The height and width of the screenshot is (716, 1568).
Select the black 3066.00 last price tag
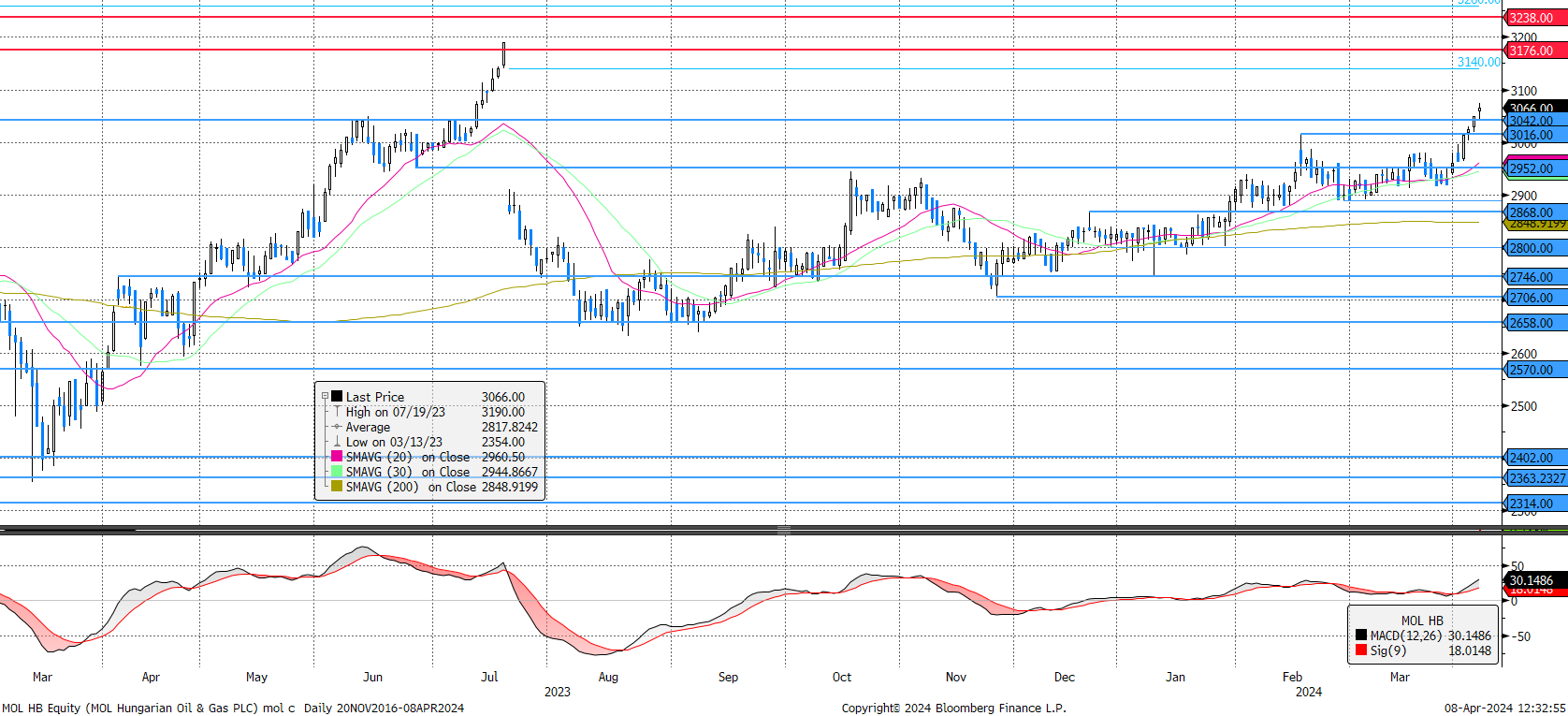(1535, 108)
